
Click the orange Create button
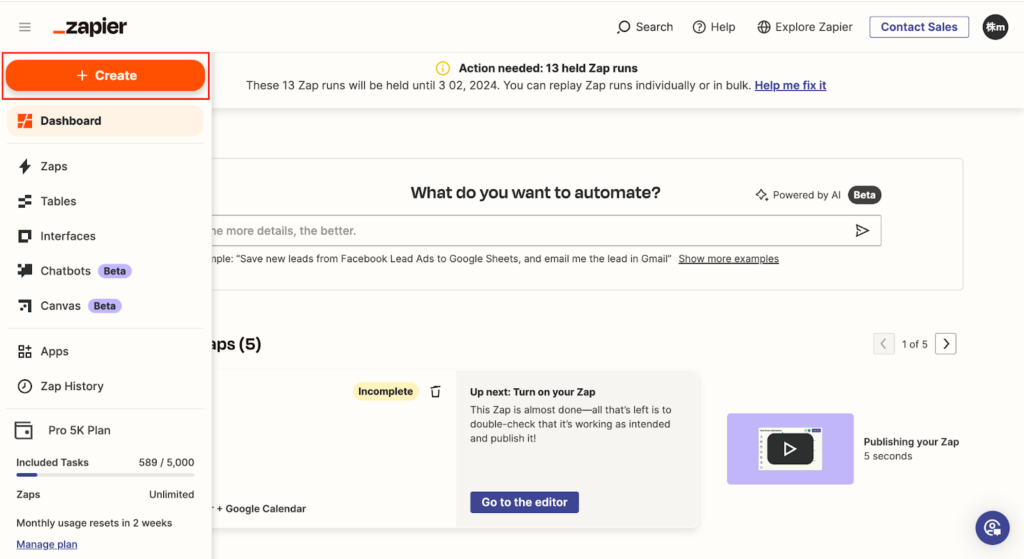point(105,76)
